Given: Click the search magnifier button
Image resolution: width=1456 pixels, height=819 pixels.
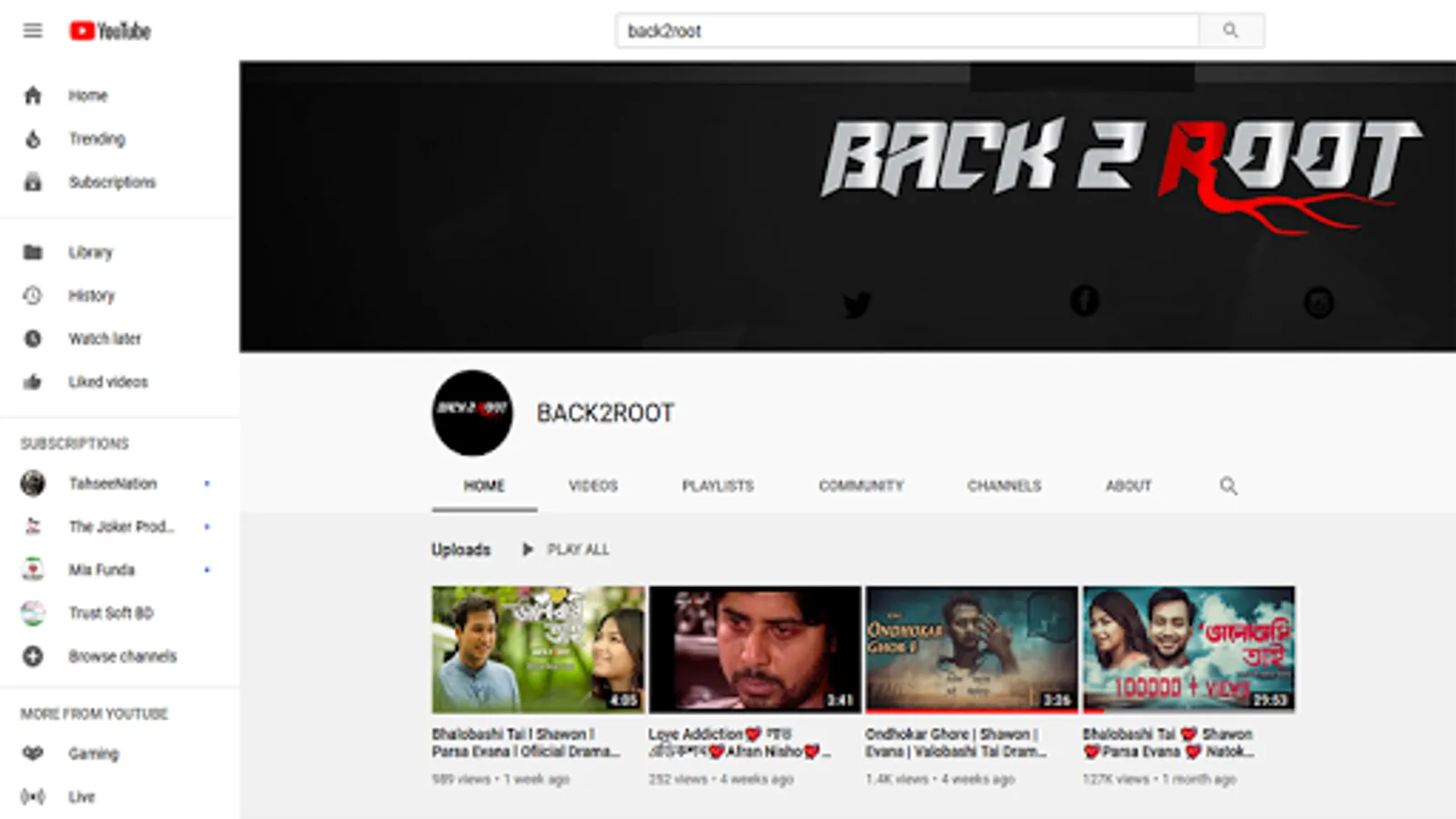Looking at the screenshot, I should tap(1230, 31).
